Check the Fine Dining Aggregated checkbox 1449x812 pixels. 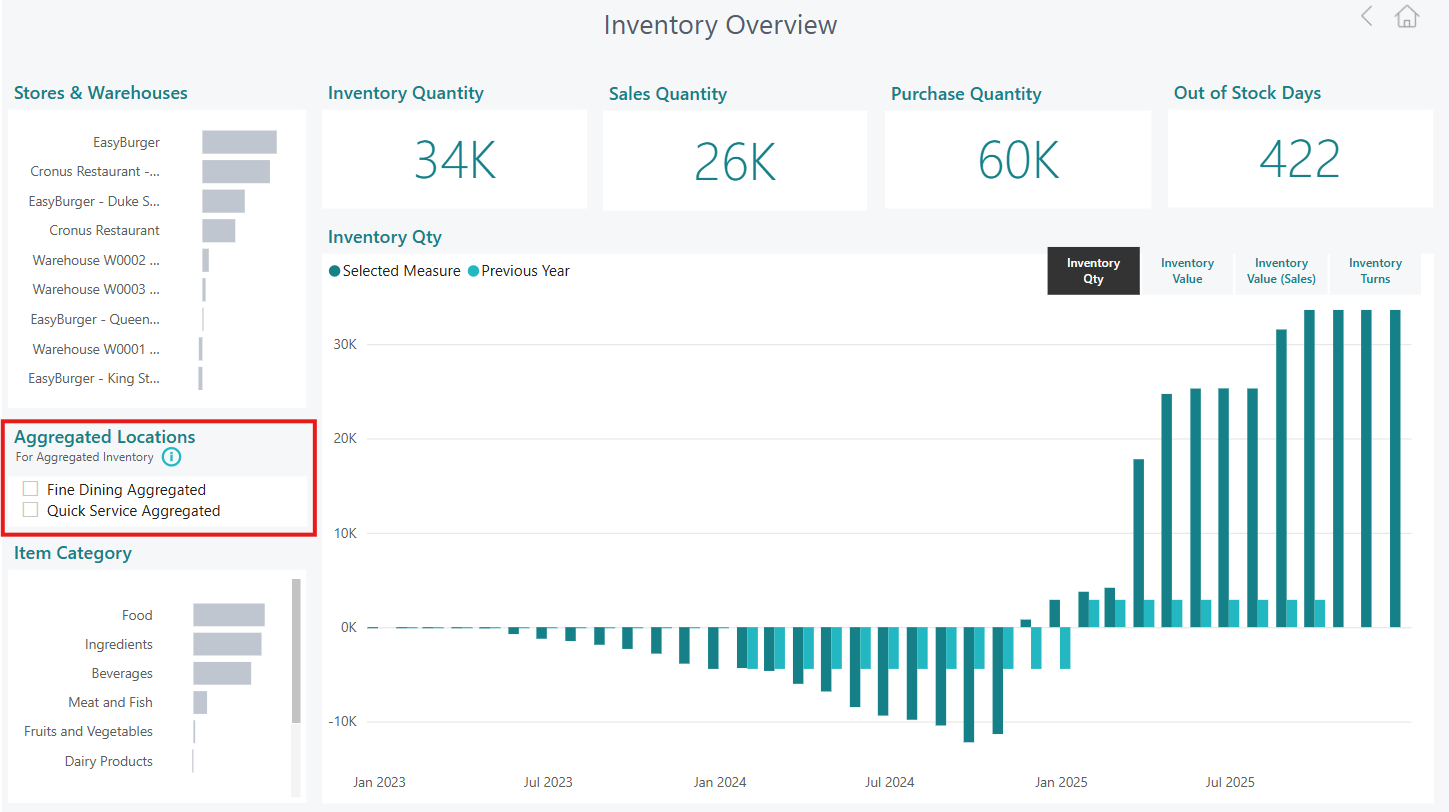point(31,489)
